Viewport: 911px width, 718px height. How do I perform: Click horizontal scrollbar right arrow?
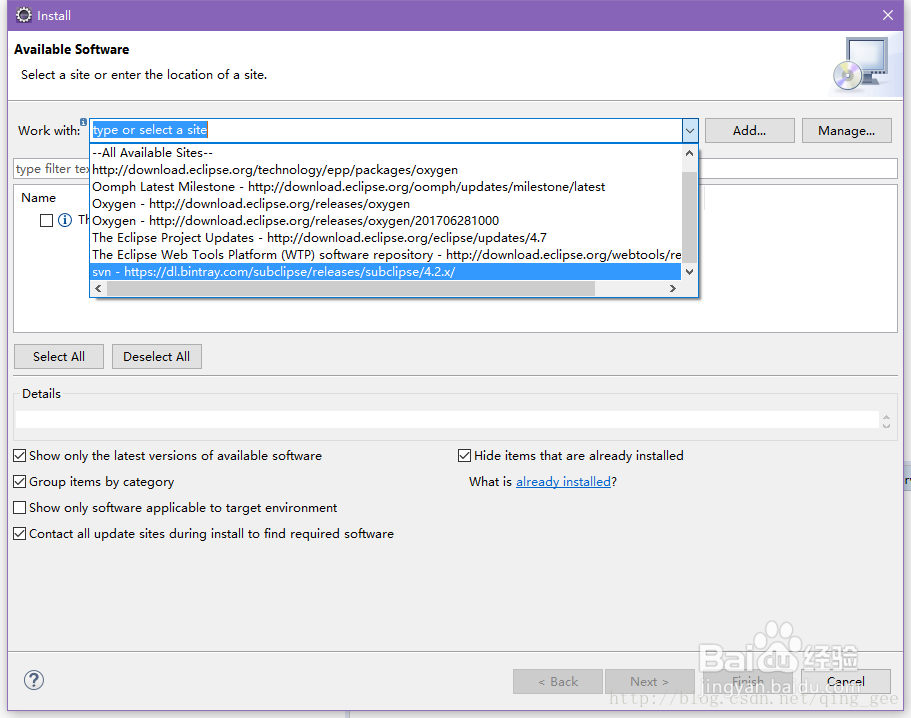(x=673, y=289)
